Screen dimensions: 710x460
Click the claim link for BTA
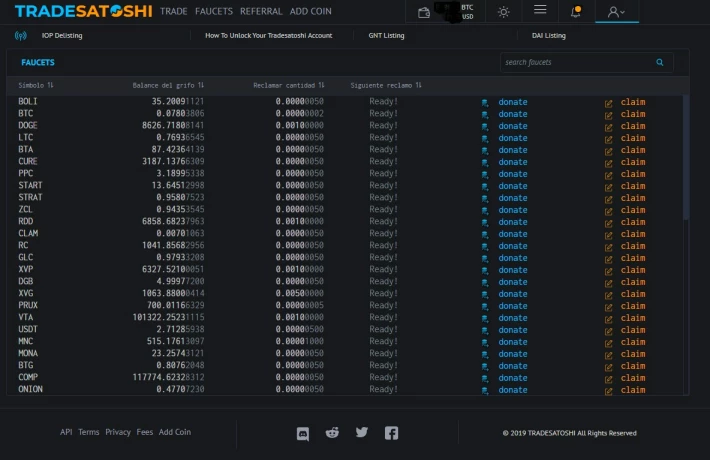[x=633, y=150]
